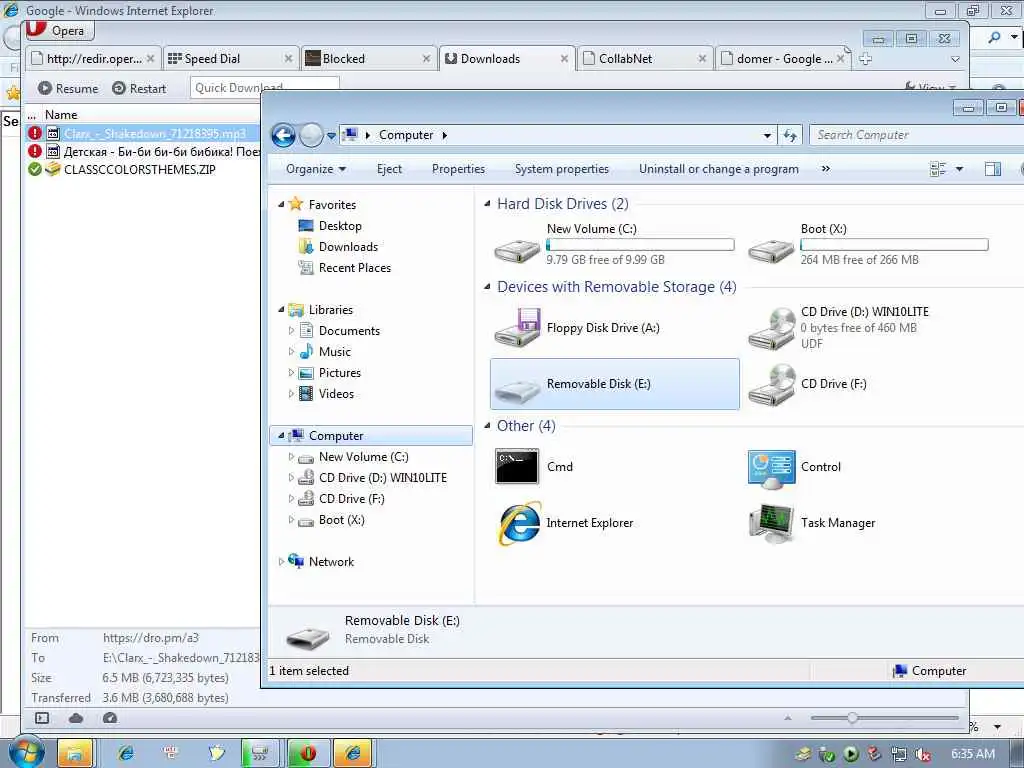Screen dimensions: 1024x768
Task: Open the Cmd shortcut icon
Action: tap(517, 466)
